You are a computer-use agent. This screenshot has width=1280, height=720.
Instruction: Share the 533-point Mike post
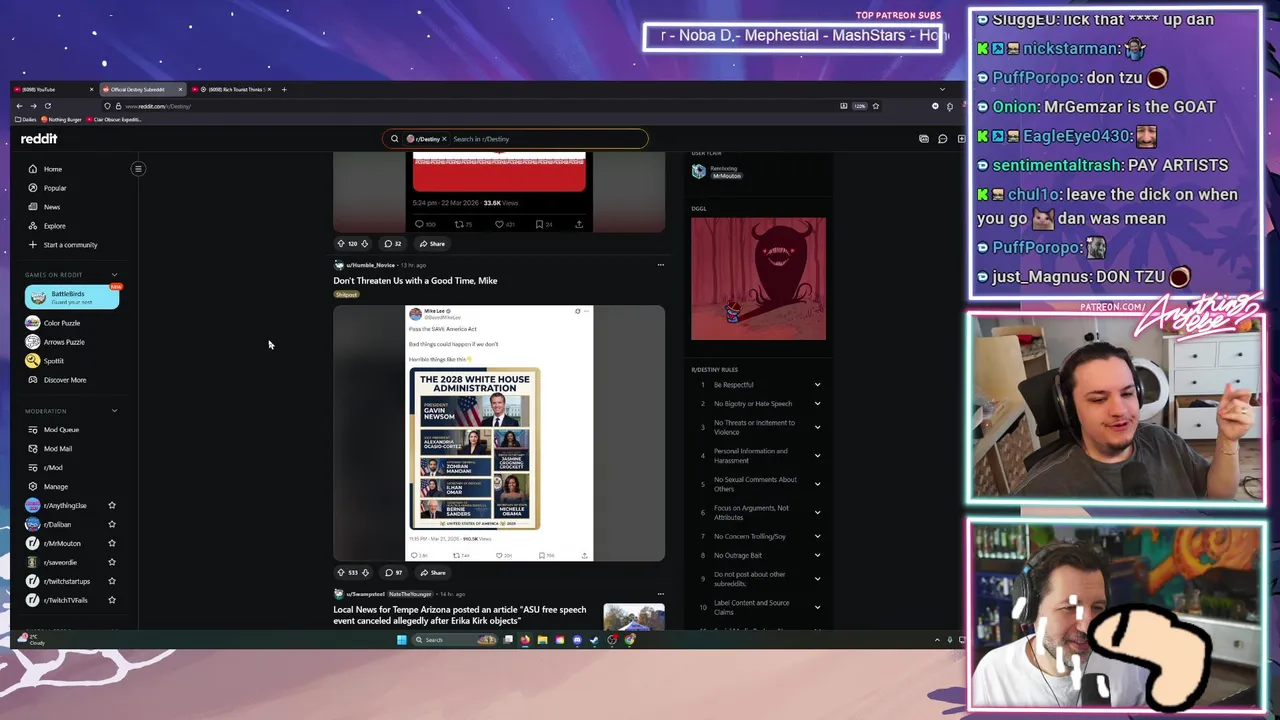[x=433, y=573]
